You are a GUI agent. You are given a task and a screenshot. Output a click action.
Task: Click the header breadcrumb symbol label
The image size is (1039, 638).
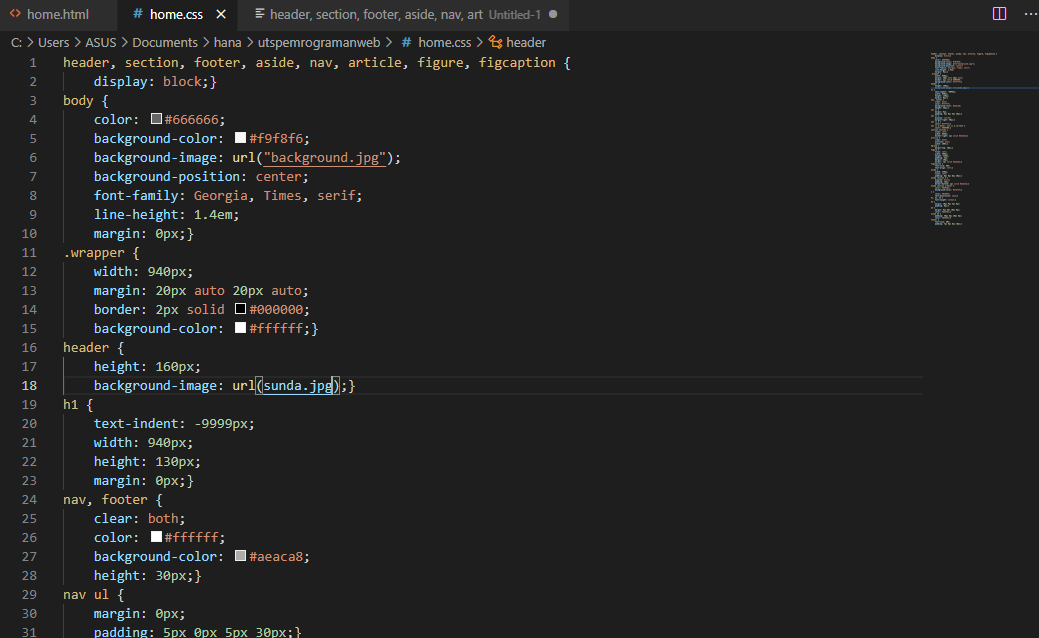tap(526, 42)
